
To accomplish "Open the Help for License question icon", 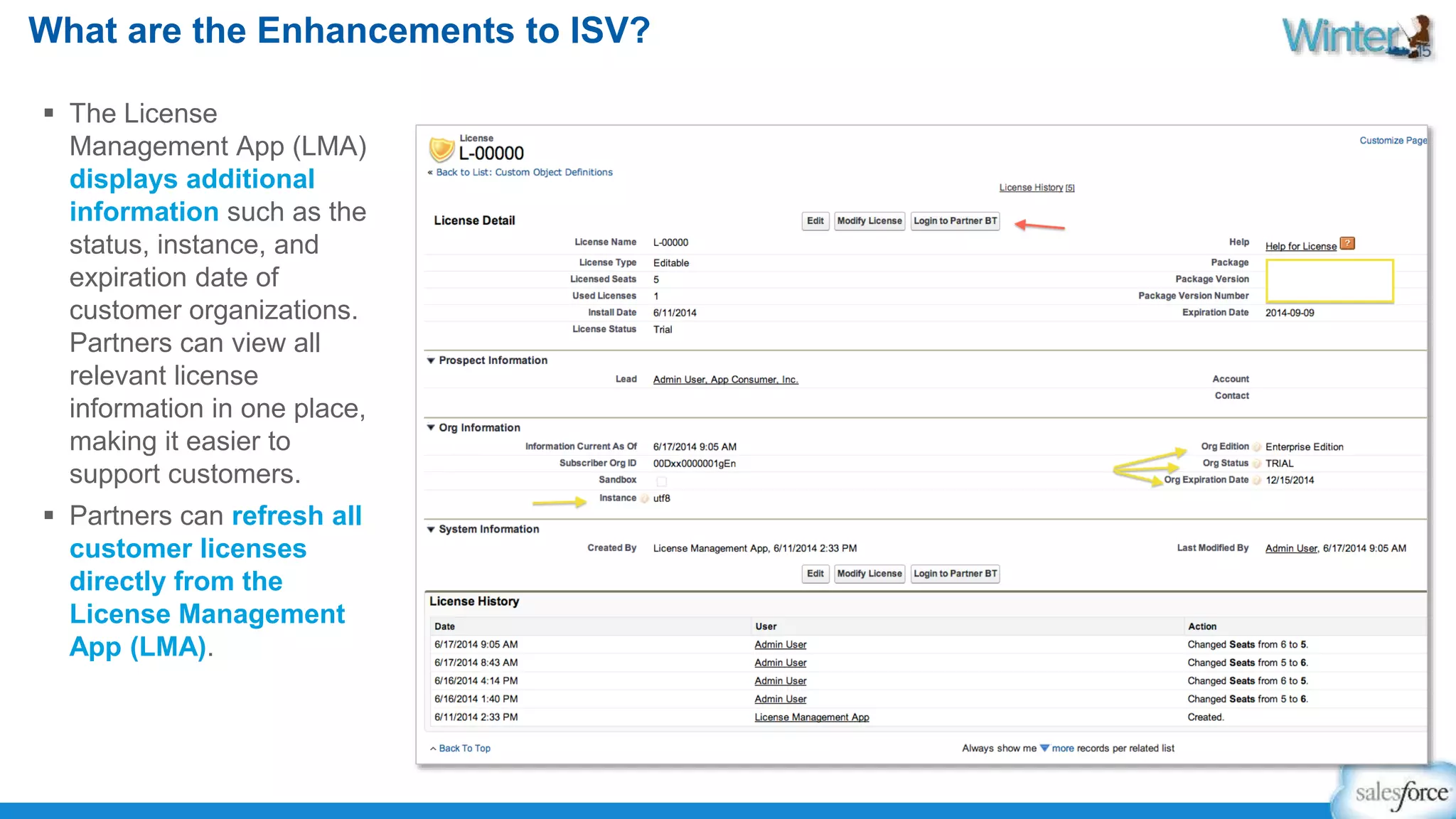I will 1347,243.
